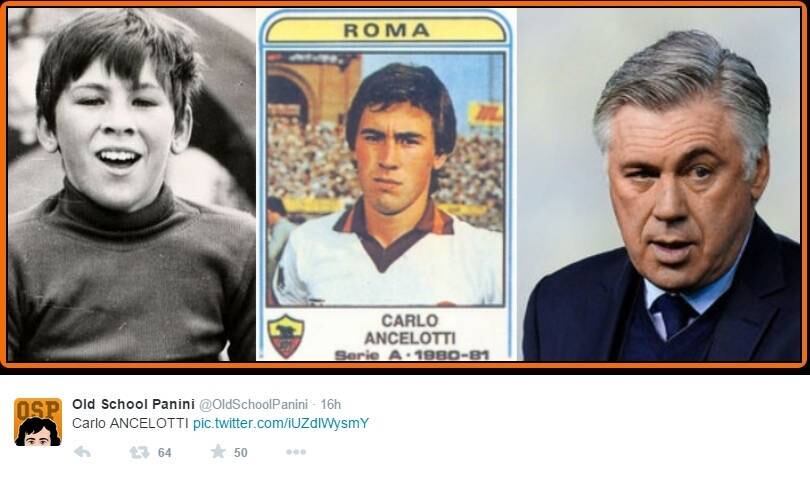Click the Carlo ANCELOTTI tweet text
Screen dimensions: 810x477
130,423
